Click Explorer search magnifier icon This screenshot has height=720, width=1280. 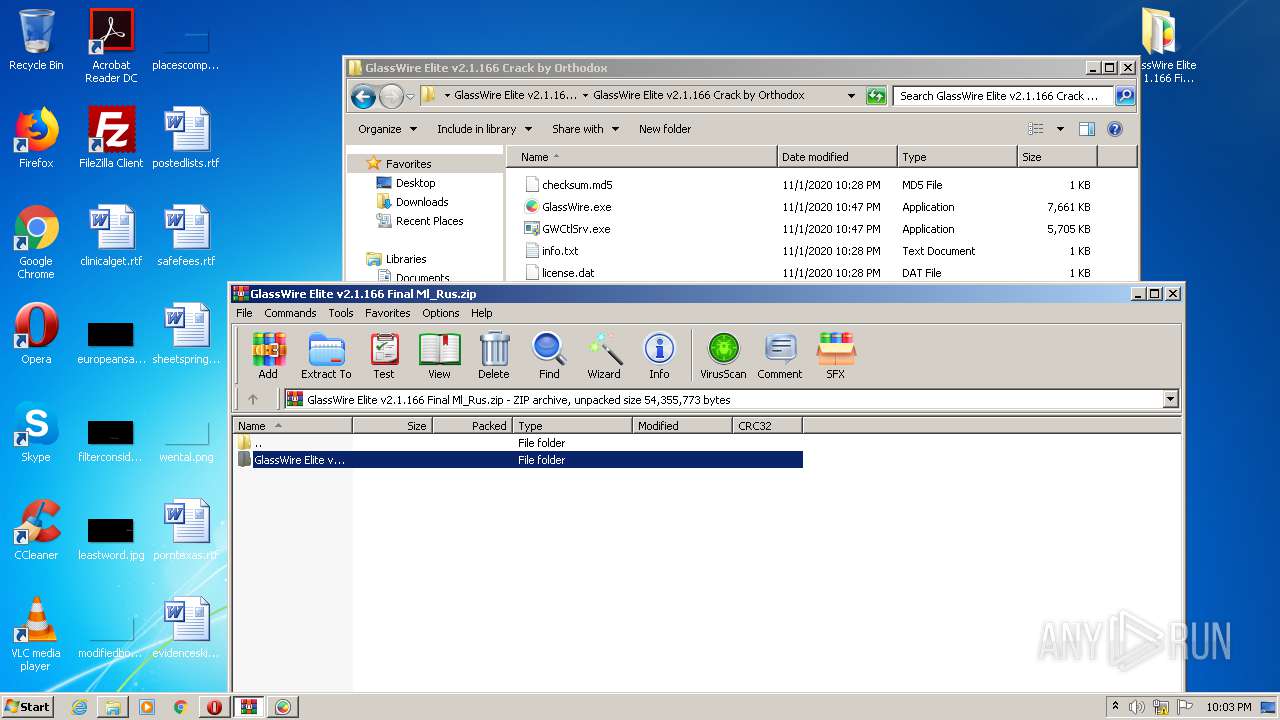1125,96
